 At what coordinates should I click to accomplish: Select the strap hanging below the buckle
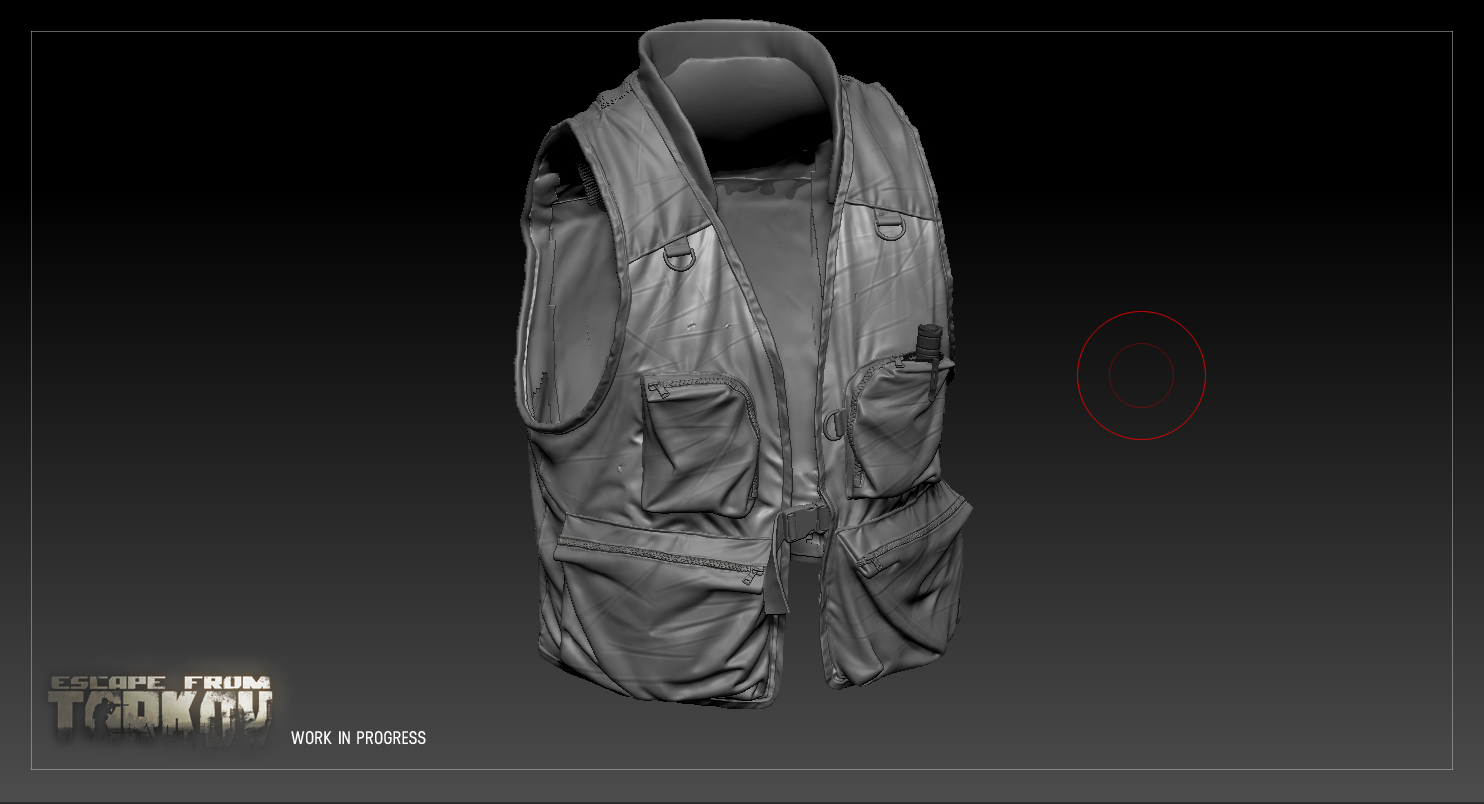779,575
